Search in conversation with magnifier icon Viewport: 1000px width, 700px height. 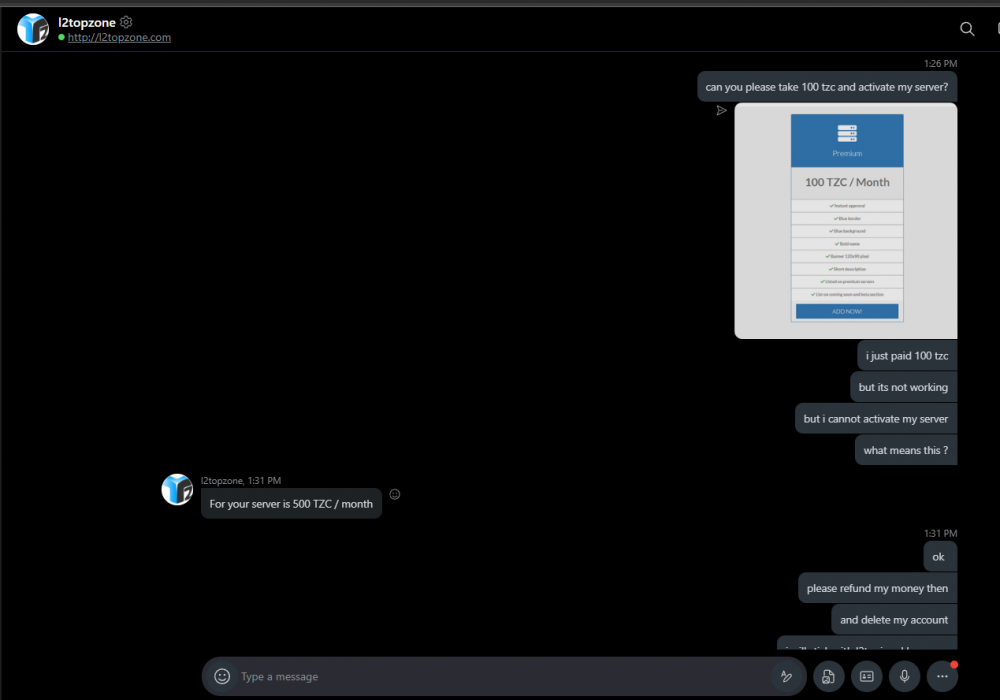967,29
